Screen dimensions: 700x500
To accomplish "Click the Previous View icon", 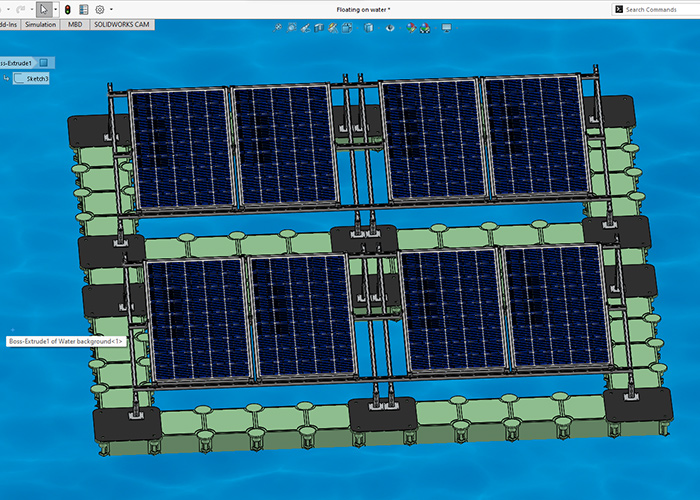I will pos(304,26).
